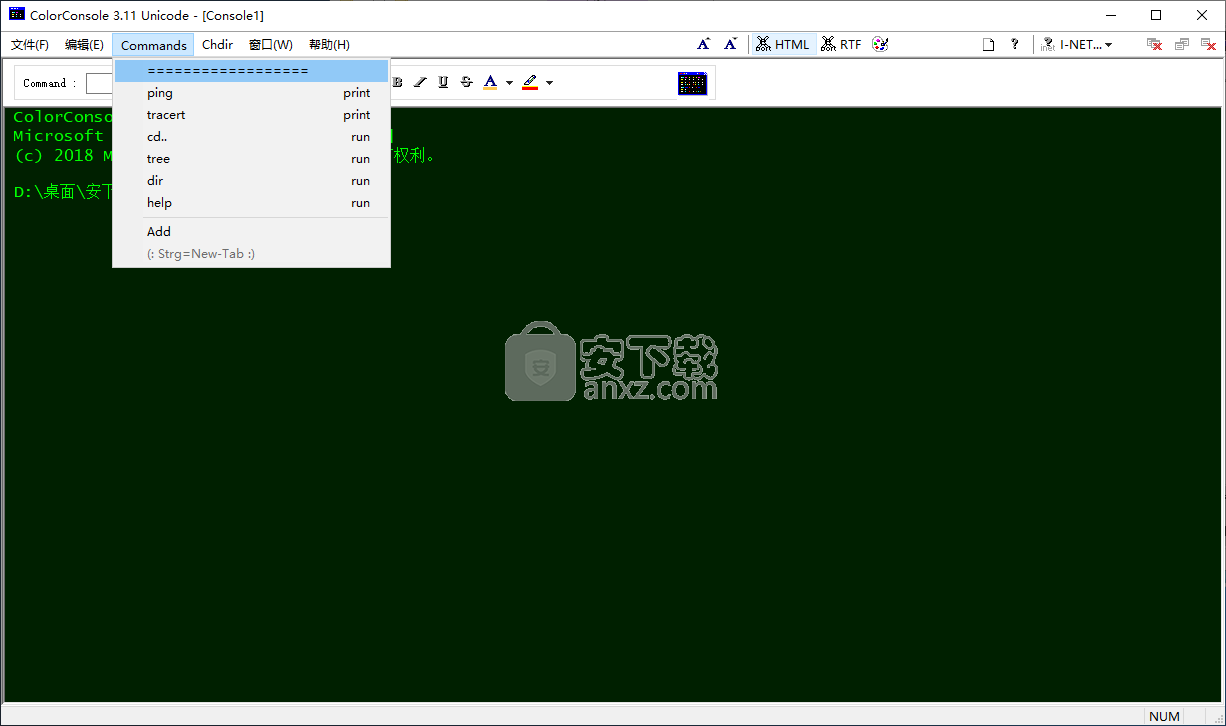Toggle italic formatting
1226x726 pixels.
tap(420, 82)
